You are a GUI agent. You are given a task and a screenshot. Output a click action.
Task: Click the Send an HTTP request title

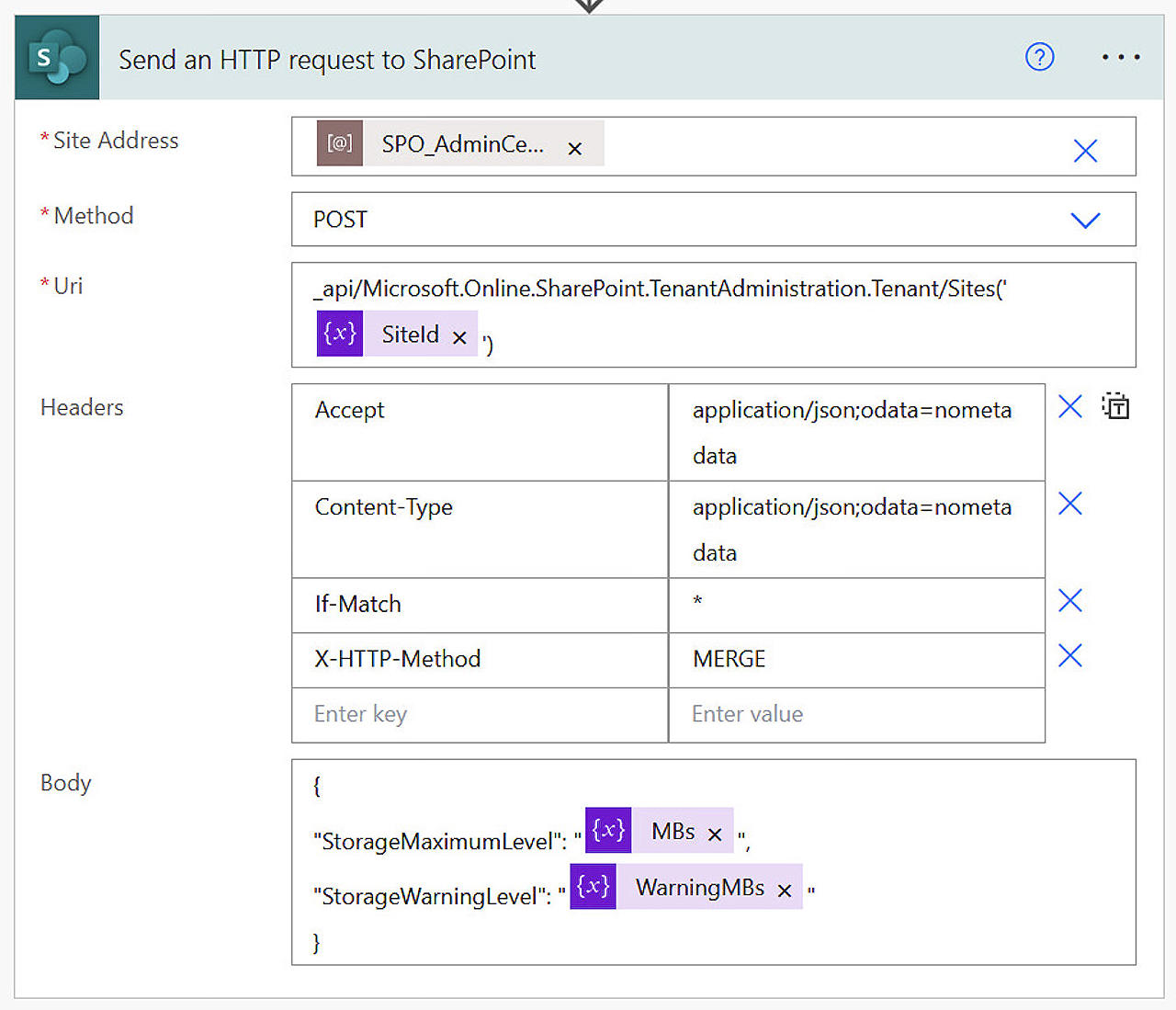[327, 59]
